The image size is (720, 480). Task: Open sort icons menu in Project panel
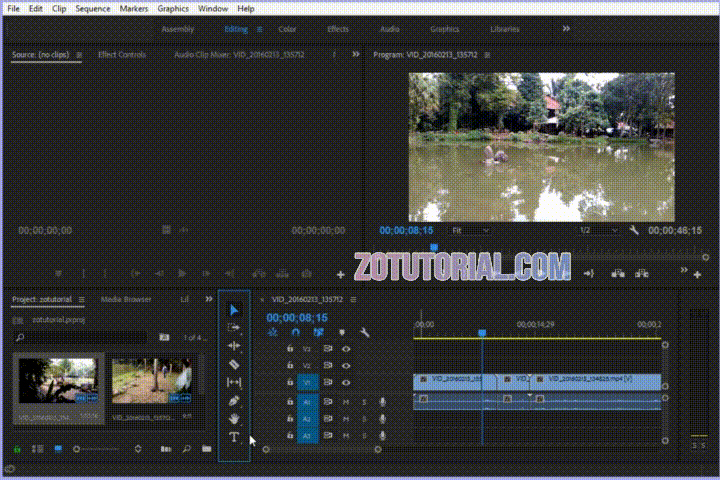coord(138,449)
